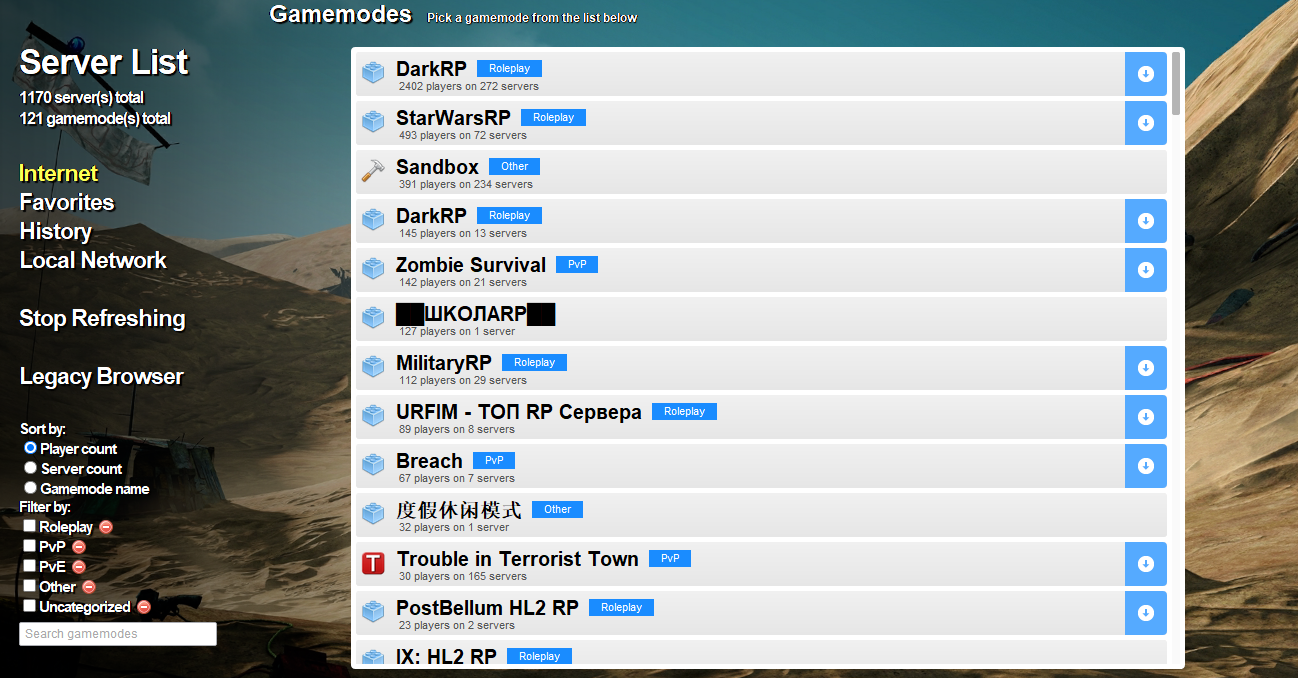
Task: Switch to the Internet server list
Action: coord(59,174)
